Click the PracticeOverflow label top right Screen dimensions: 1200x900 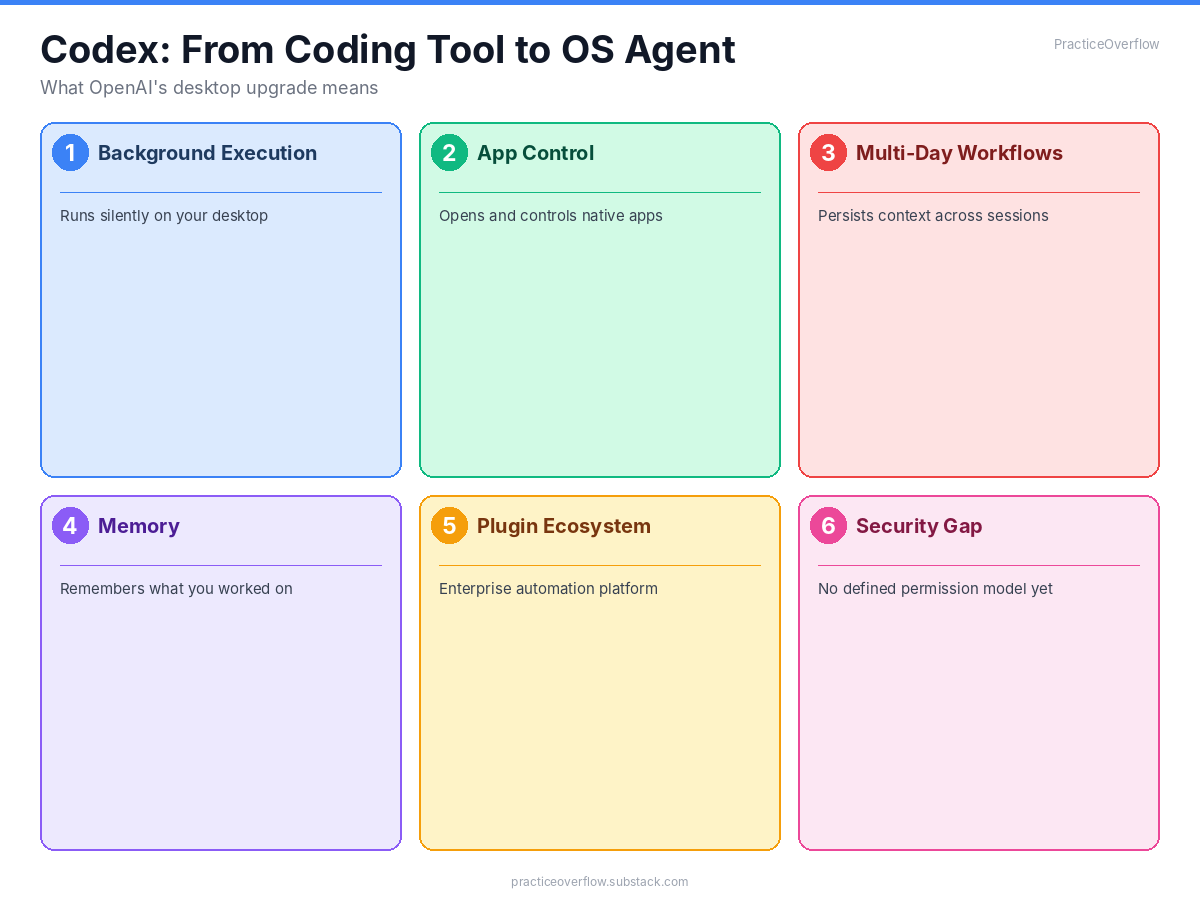point(1106,44)
